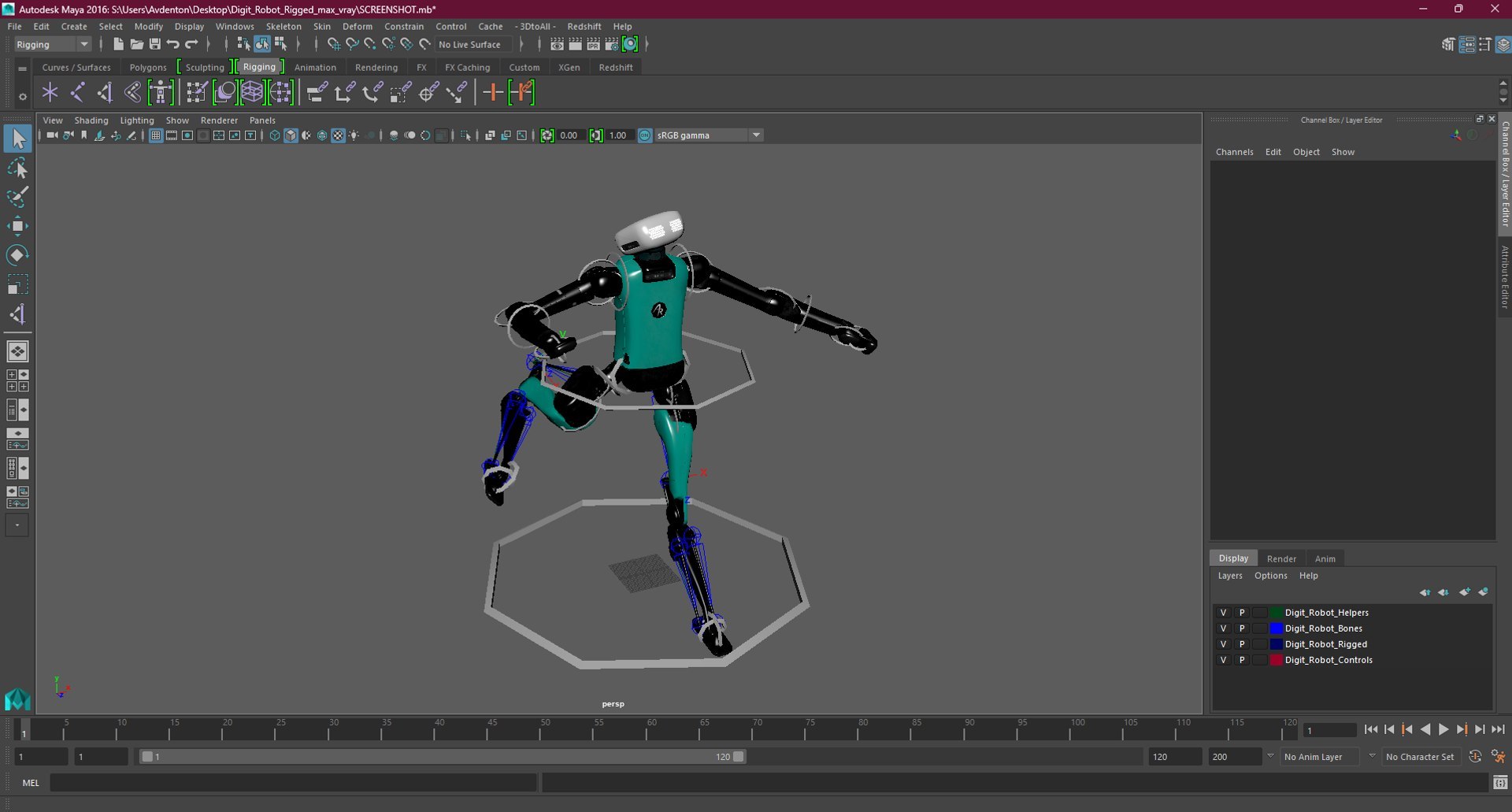Click the Undo arrow icon
The width and height of the screenshot is (1512, 812).
(172, 45)
